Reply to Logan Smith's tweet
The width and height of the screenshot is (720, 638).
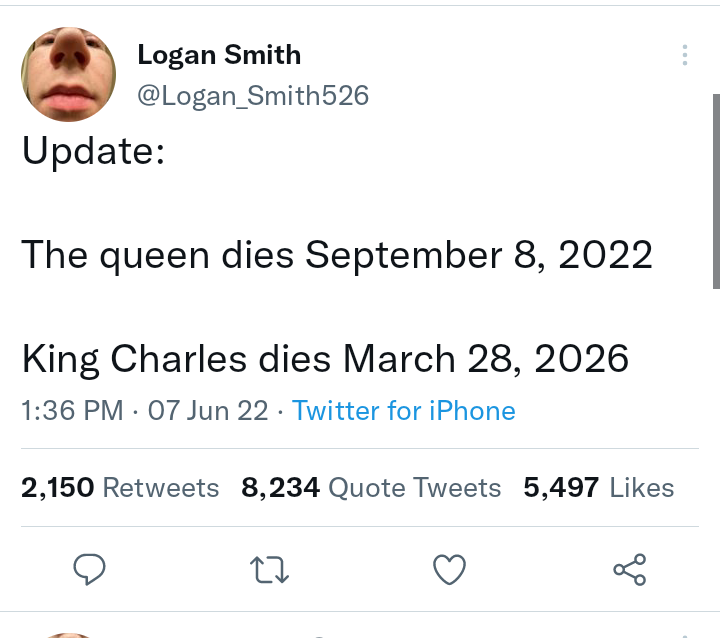pyautogui.click(x=90, y=570)
